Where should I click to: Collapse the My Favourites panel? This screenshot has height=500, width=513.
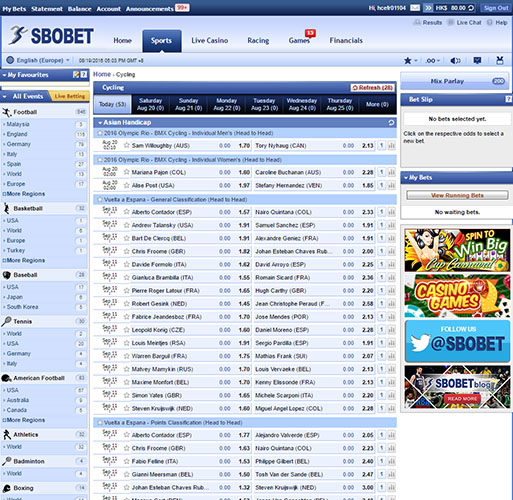coord(4,75)
